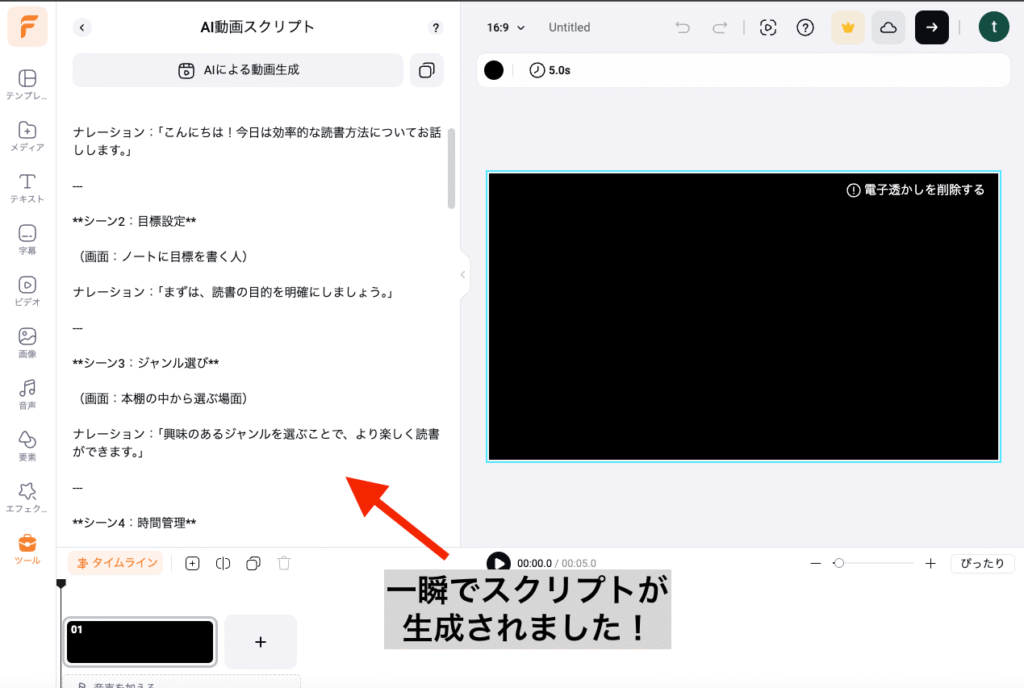The width and height of the screenshot is (1024, 688).
Task: Click the (画面：本棚の中から選ぶ場面) line
Action: 163,398
